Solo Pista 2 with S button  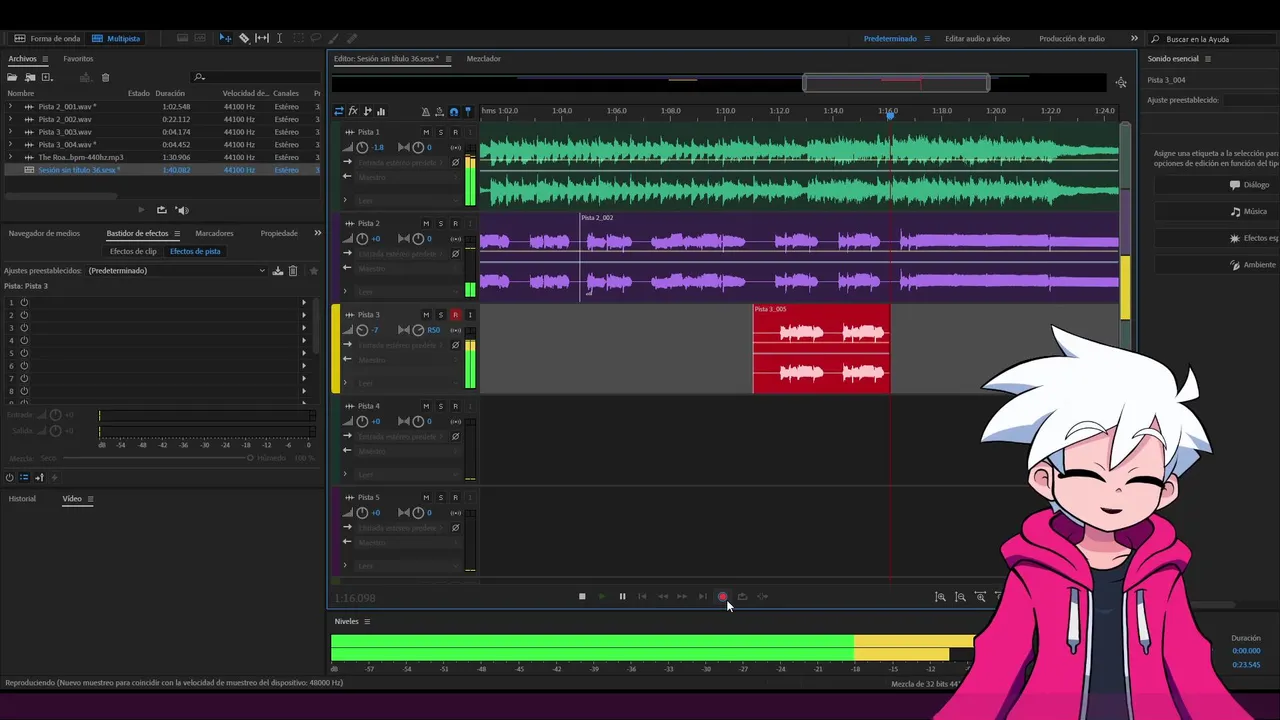coord(440,223)
